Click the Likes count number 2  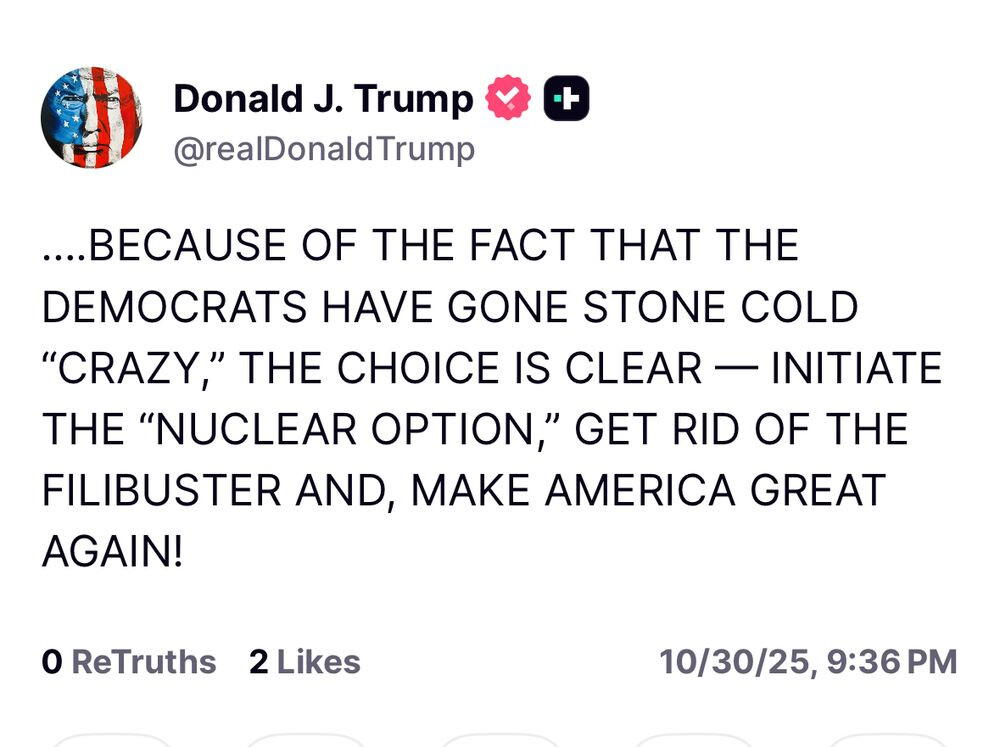pos(259,662)
